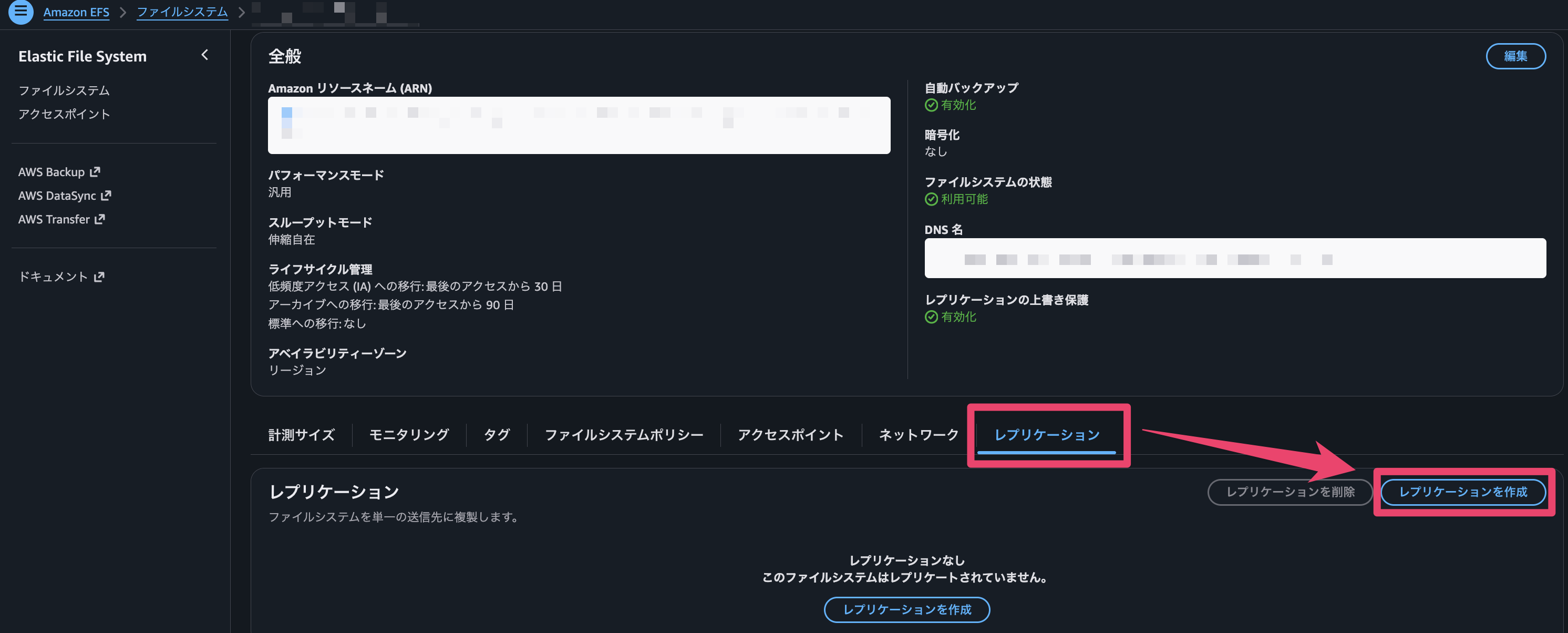Click the Amazon EFS breadcrumb link
The height and width of the screenshot is (633, 1568).
(x=76, y=12)
